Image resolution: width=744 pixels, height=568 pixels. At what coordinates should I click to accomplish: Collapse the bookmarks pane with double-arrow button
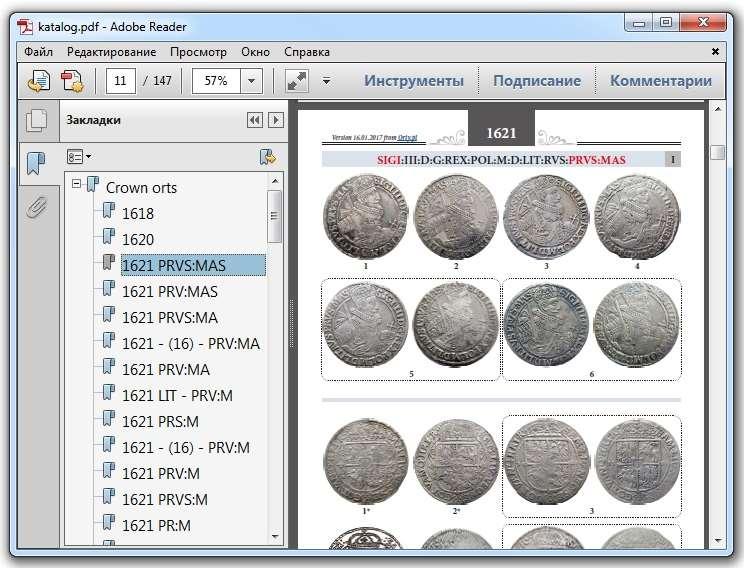[x=255, y=120]
